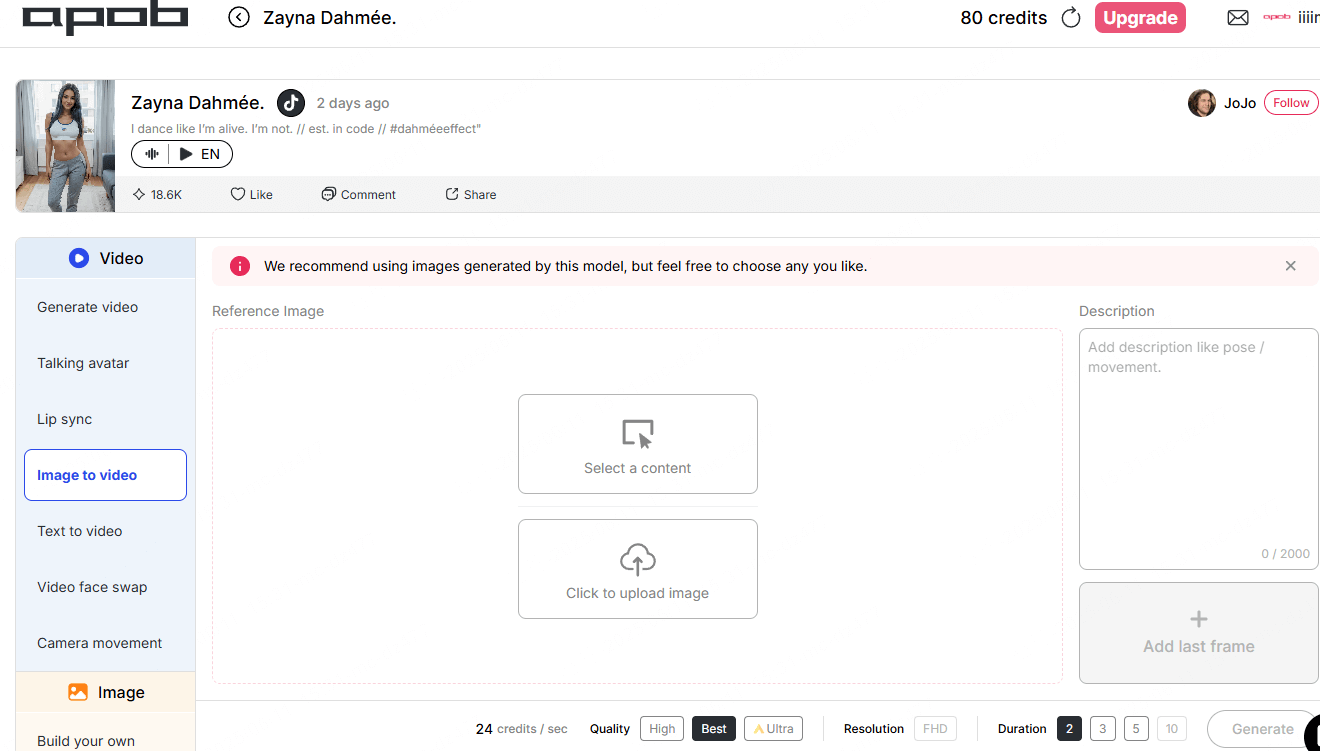The image size is (1320, 751).
Task: Click the waveform icon in the voice pill
Action: [152, 154]
